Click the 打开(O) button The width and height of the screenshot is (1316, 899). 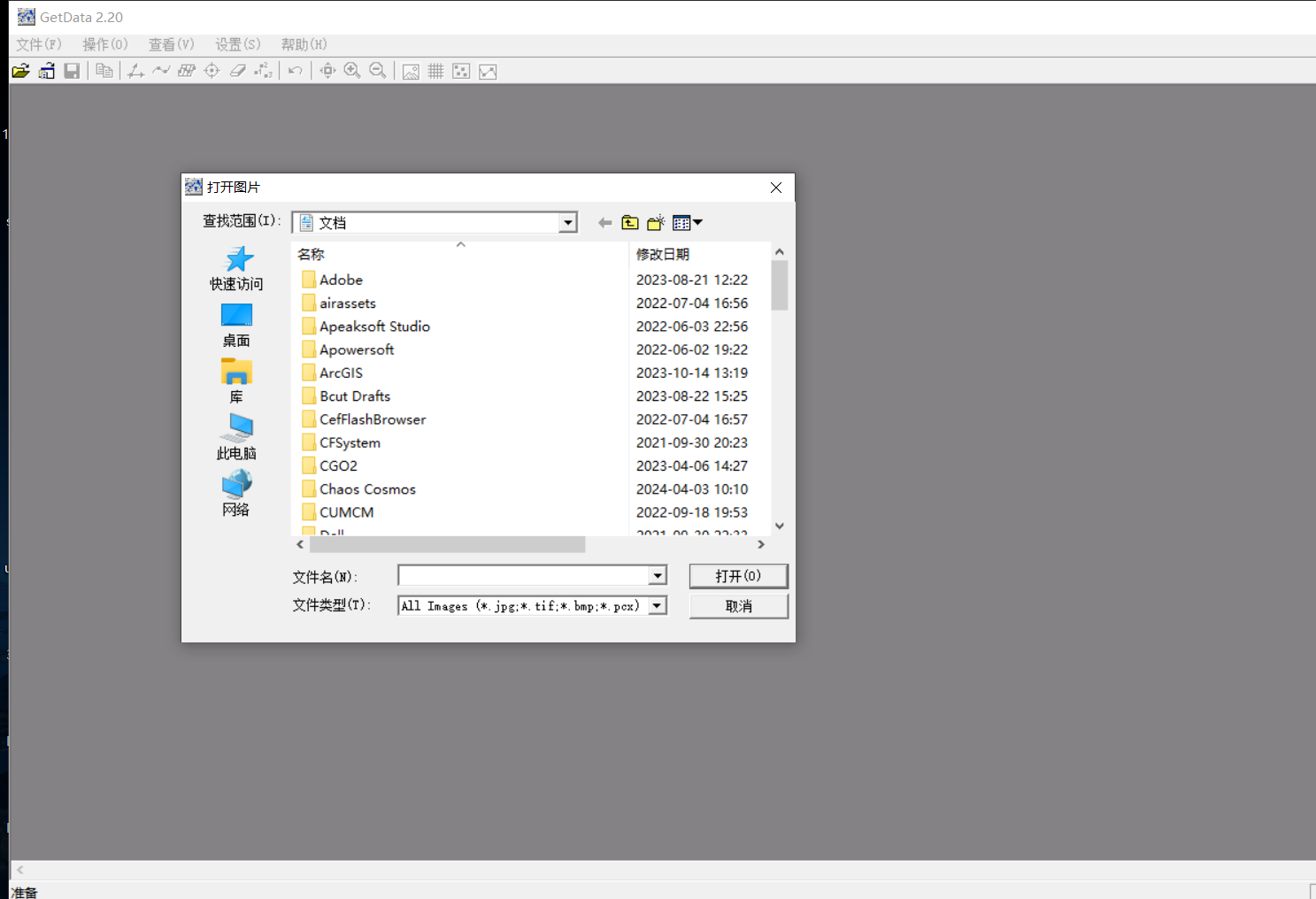click(738, 576)
